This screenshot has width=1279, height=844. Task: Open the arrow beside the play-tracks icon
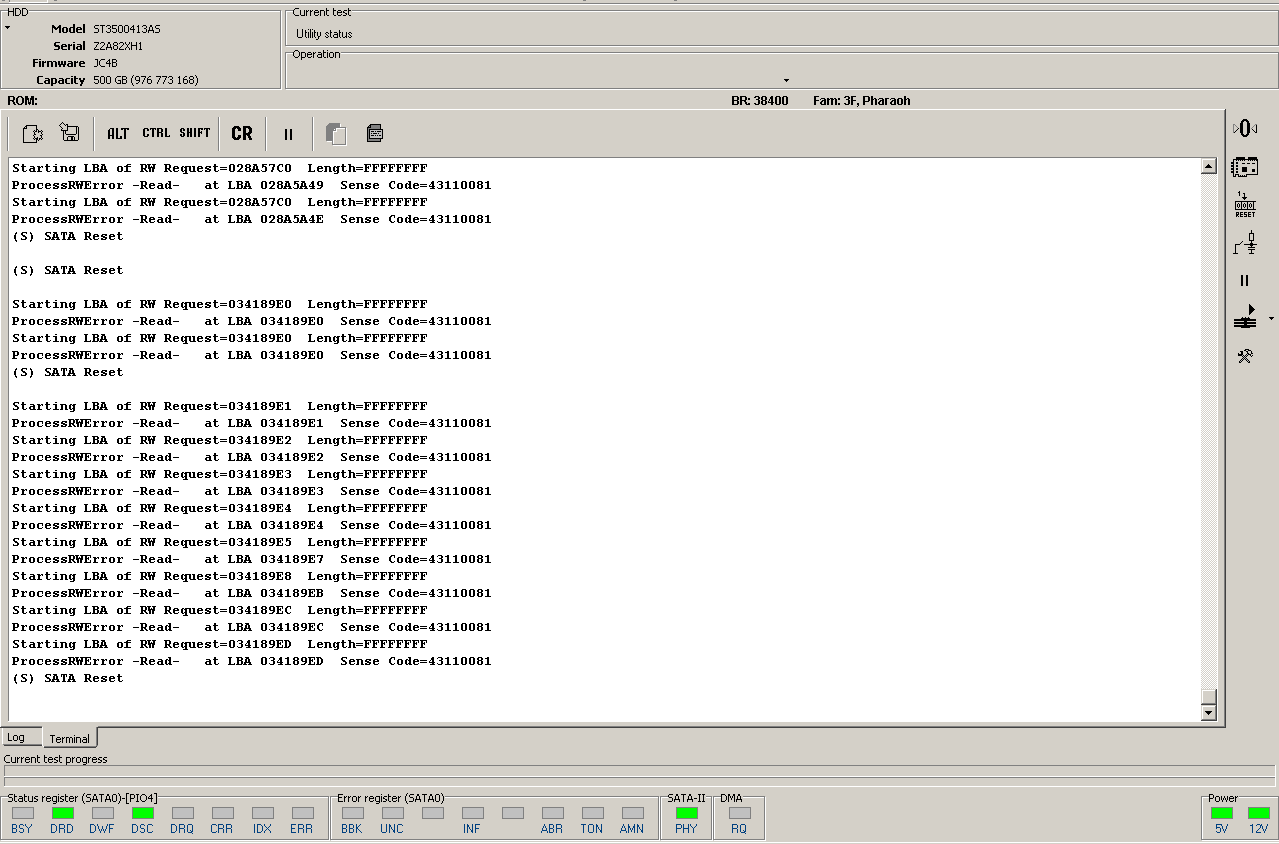pos(1271,319)
